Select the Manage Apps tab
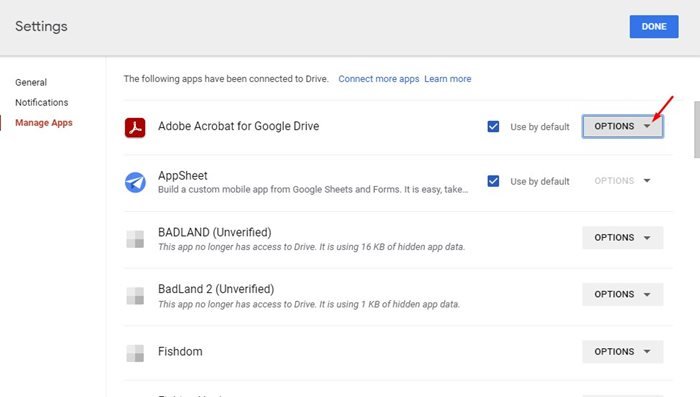The image size is (700, 397). 44,123
